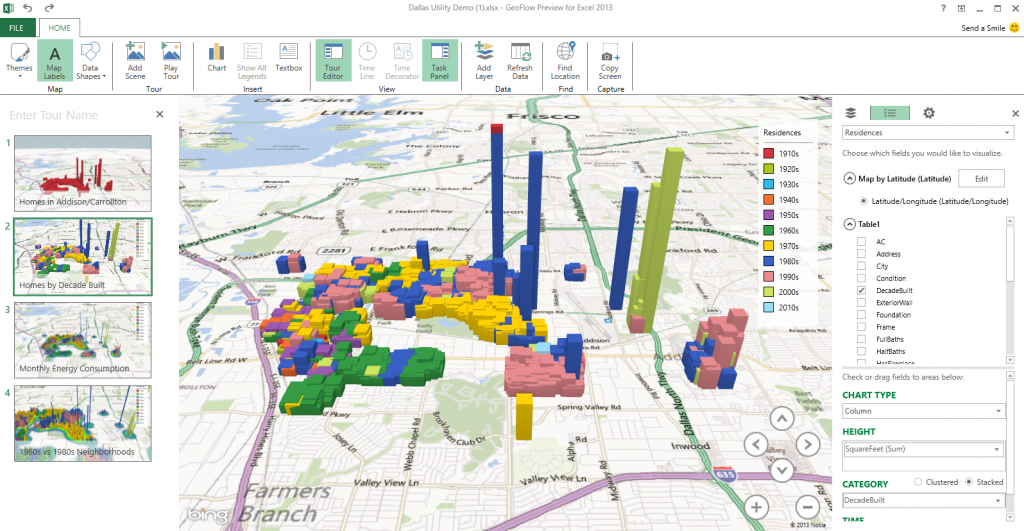Rotate the map right
This screenshot has height=531, width=1024.
click(x=808, y=445)
